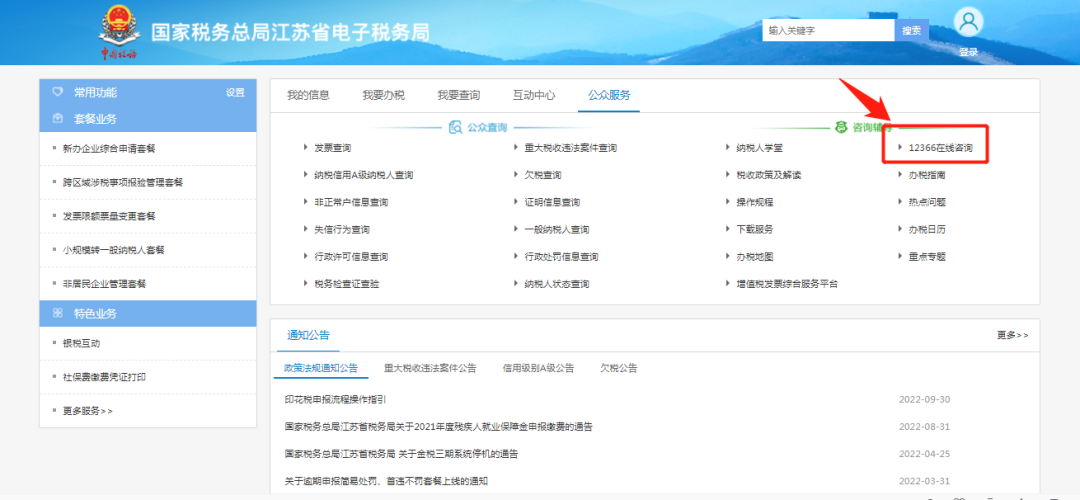This screenshot has height=500, width=1080.
Task: Click the date 2022-09-30
Action: 924,399
